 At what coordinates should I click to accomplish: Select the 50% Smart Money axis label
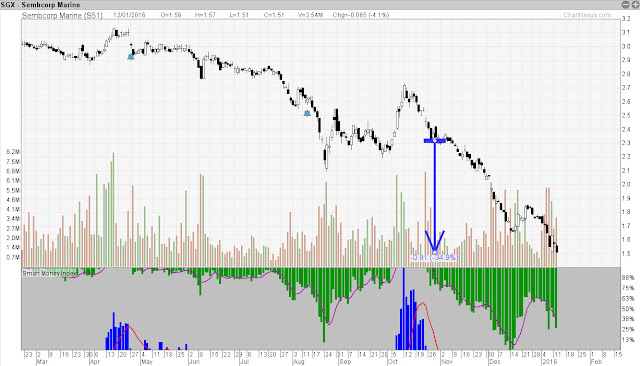point(628,309)
